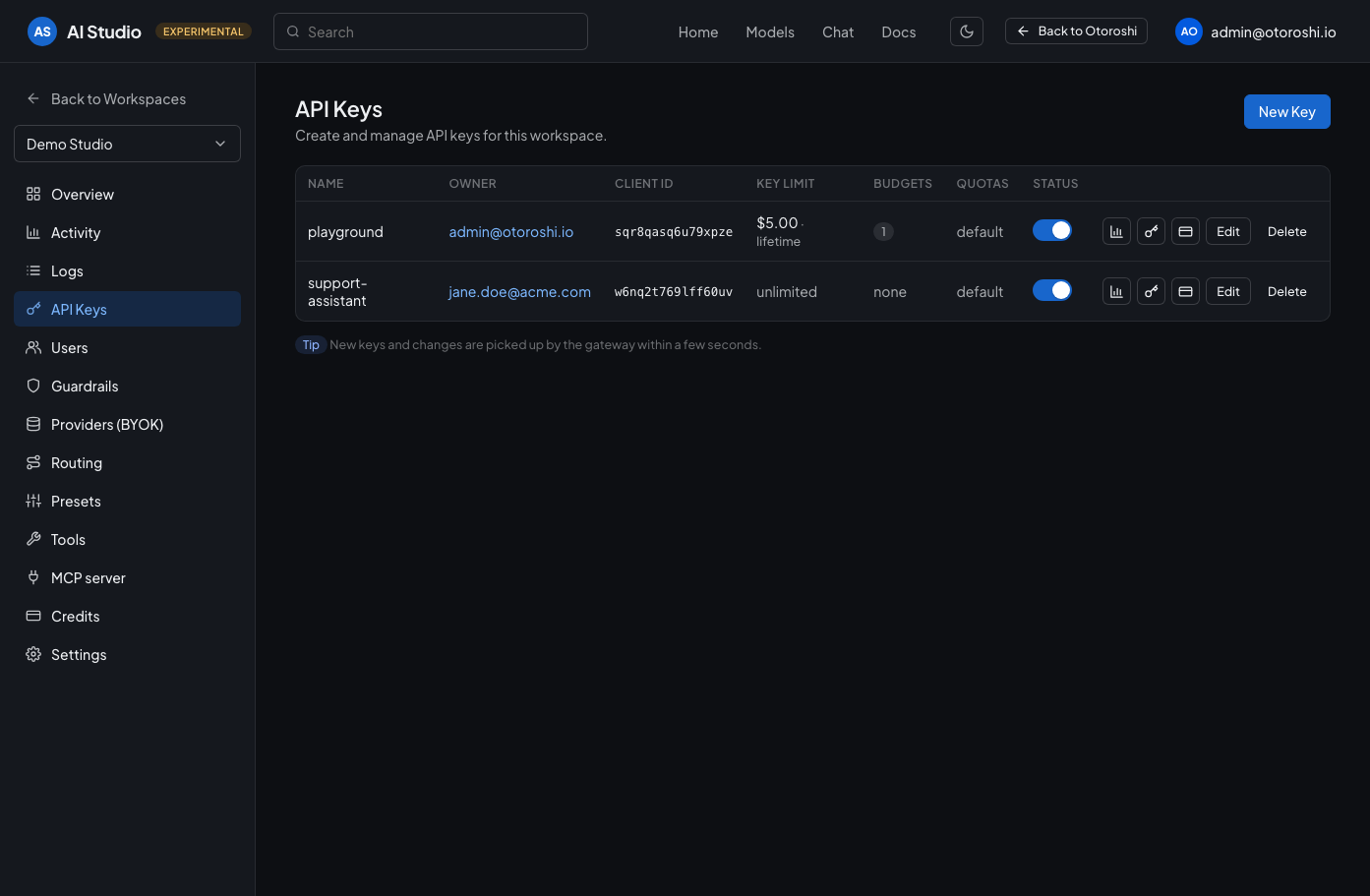This screenshot has height=896, width=1370.
Task: Click the Settings gear icon
Action: click(x=33, y=654)
